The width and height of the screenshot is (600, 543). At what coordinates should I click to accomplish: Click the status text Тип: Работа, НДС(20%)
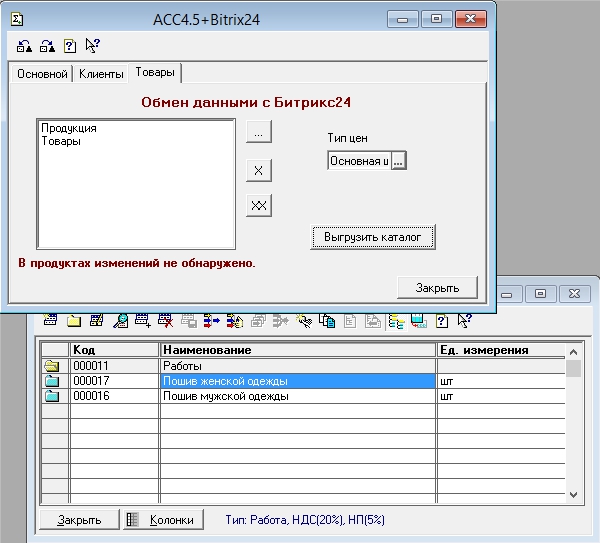tap(305, 520)
